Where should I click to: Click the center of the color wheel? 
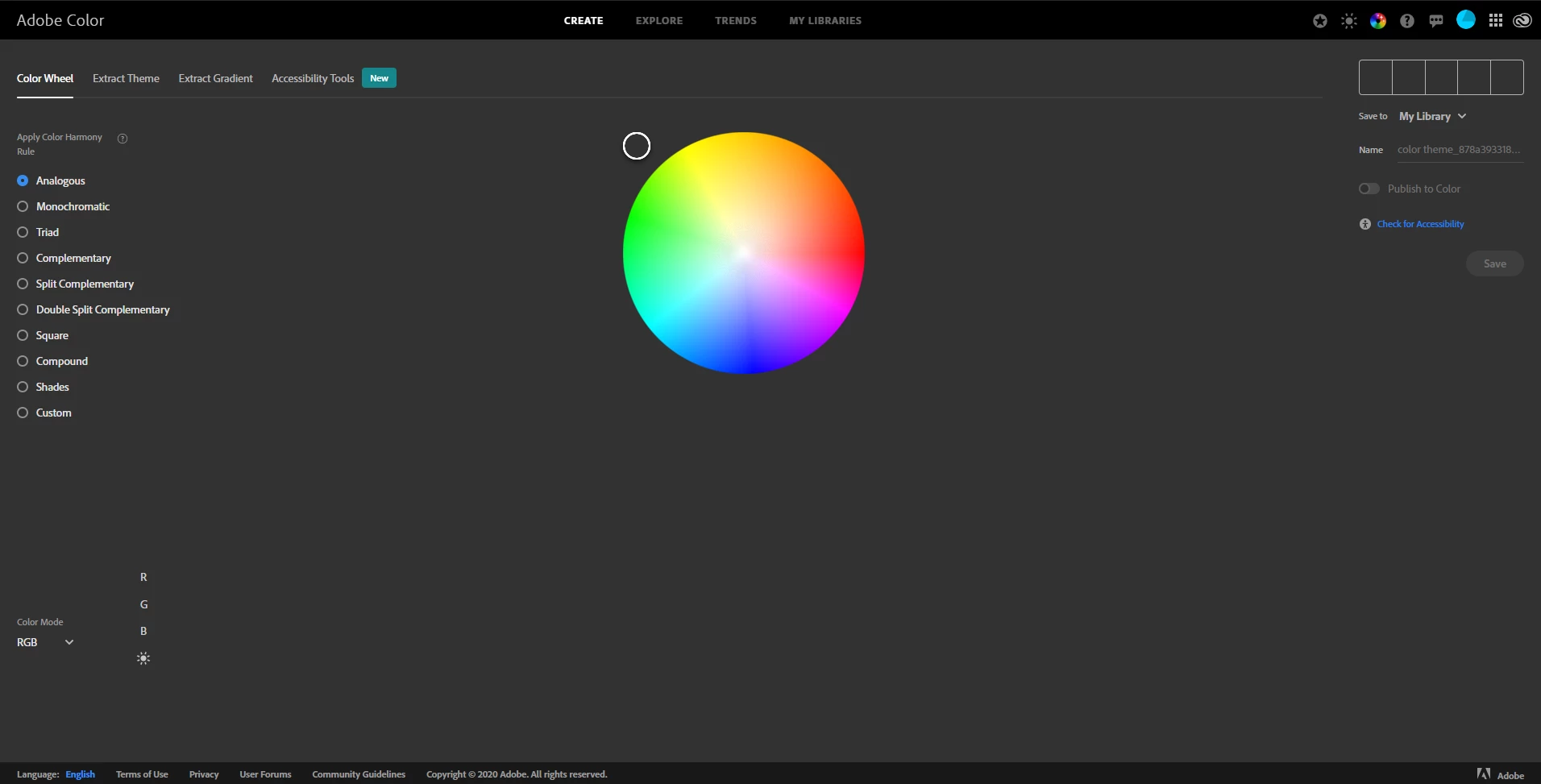(x=744, y=253)
